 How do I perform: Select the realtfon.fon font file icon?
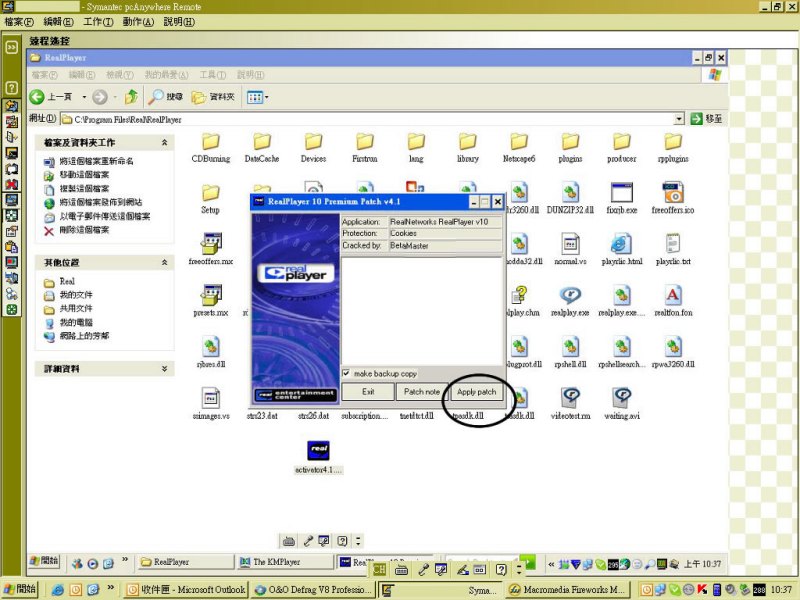click(673, 295)
